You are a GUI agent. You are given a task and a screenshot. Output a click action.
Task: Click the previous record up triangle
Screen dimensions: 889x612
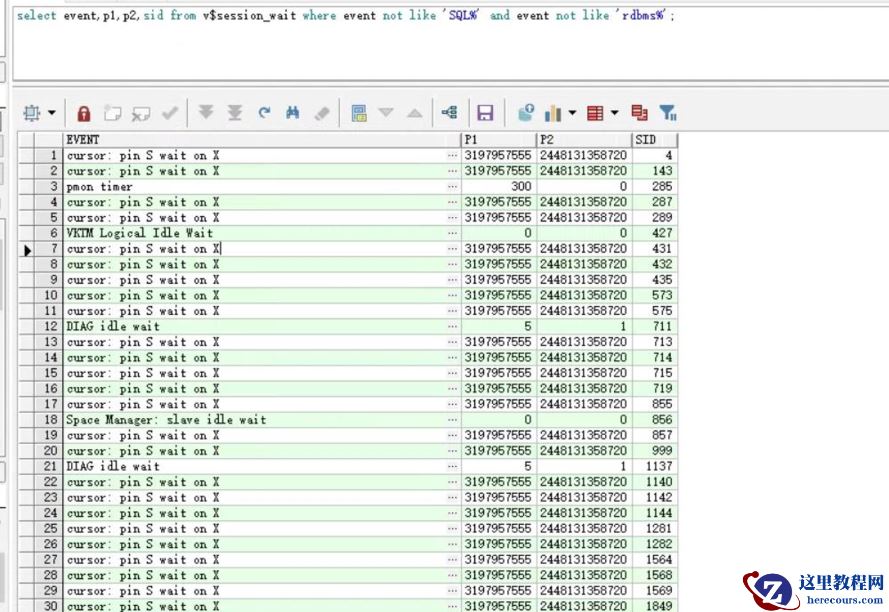coord(415,113)
